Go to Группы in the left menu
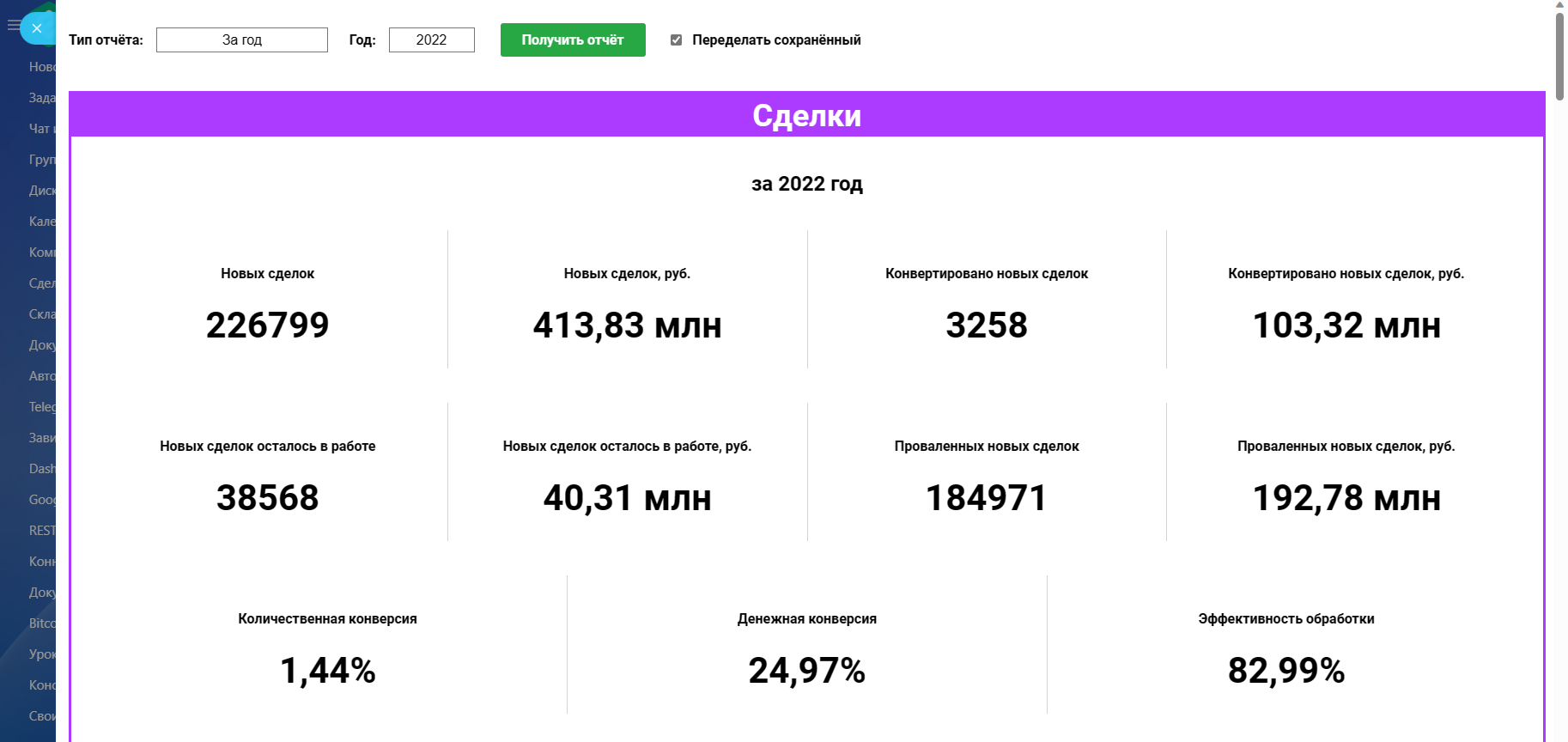Image resolution: width=1568 pixels, height=742 pixels. point(41,160)
